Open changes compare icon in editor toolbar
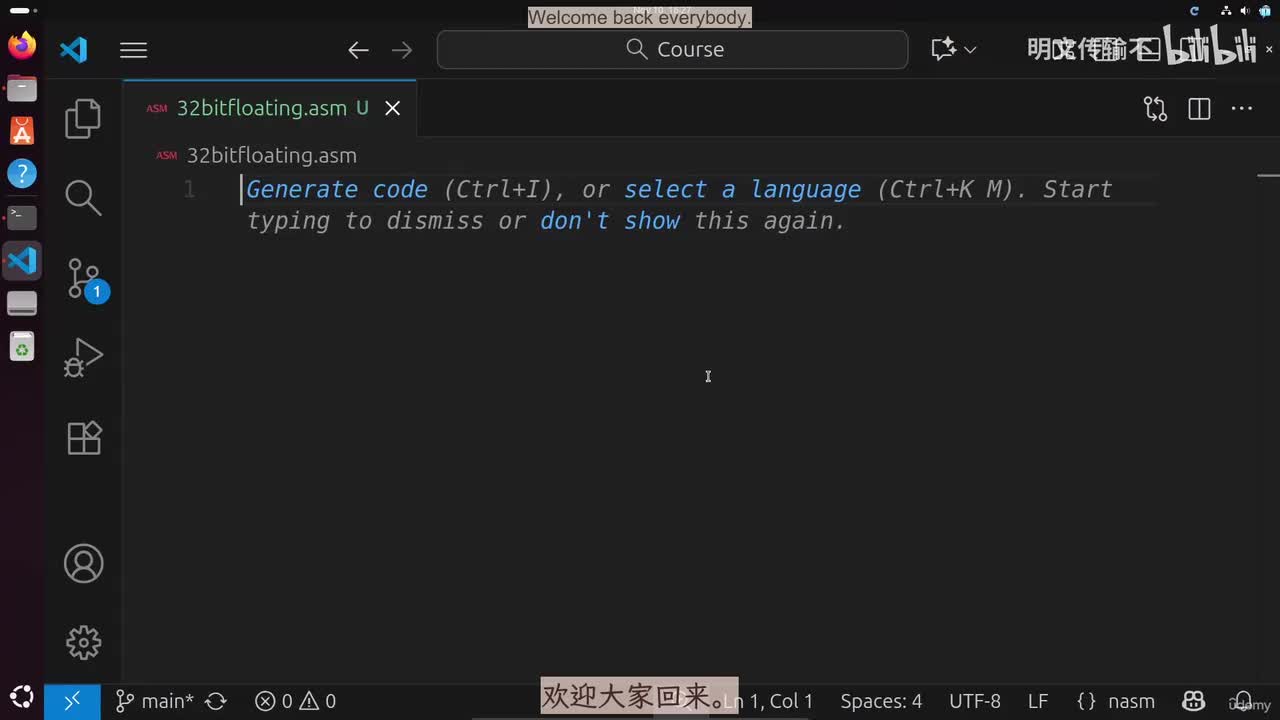 [x=1155, y=109]
